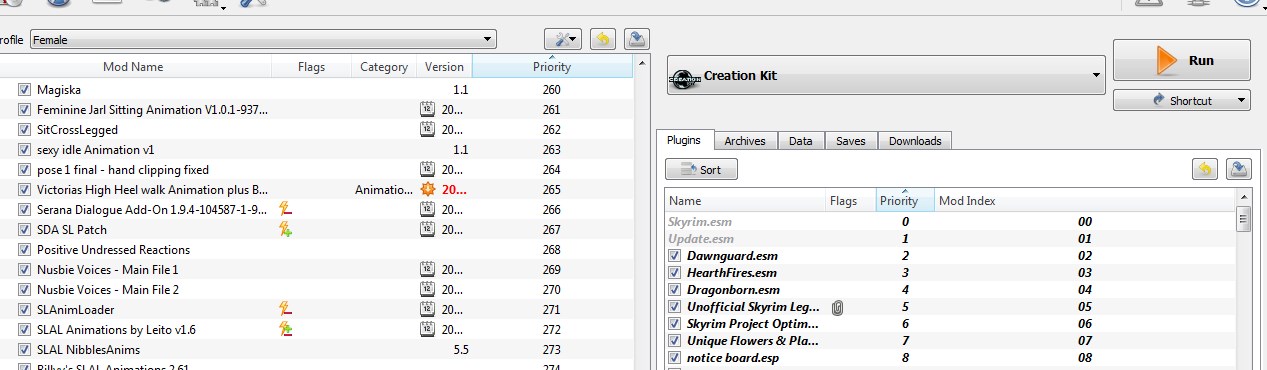This screenshot has width=1267, height=370.
Task: Switch to the Plugins tab
Action: click(x=685, y=141)
